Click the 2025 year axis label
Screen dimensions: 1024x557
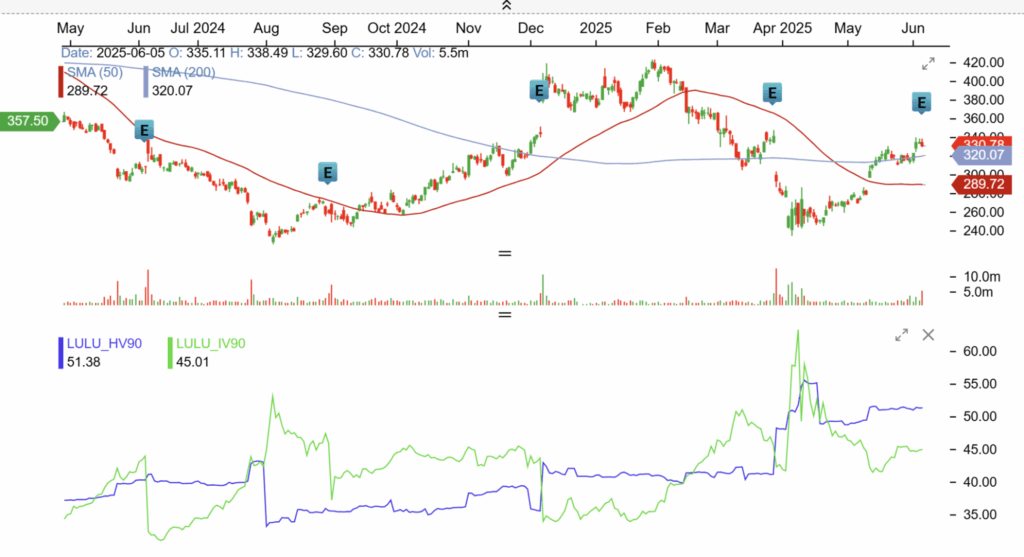click(x=596, y=28)
